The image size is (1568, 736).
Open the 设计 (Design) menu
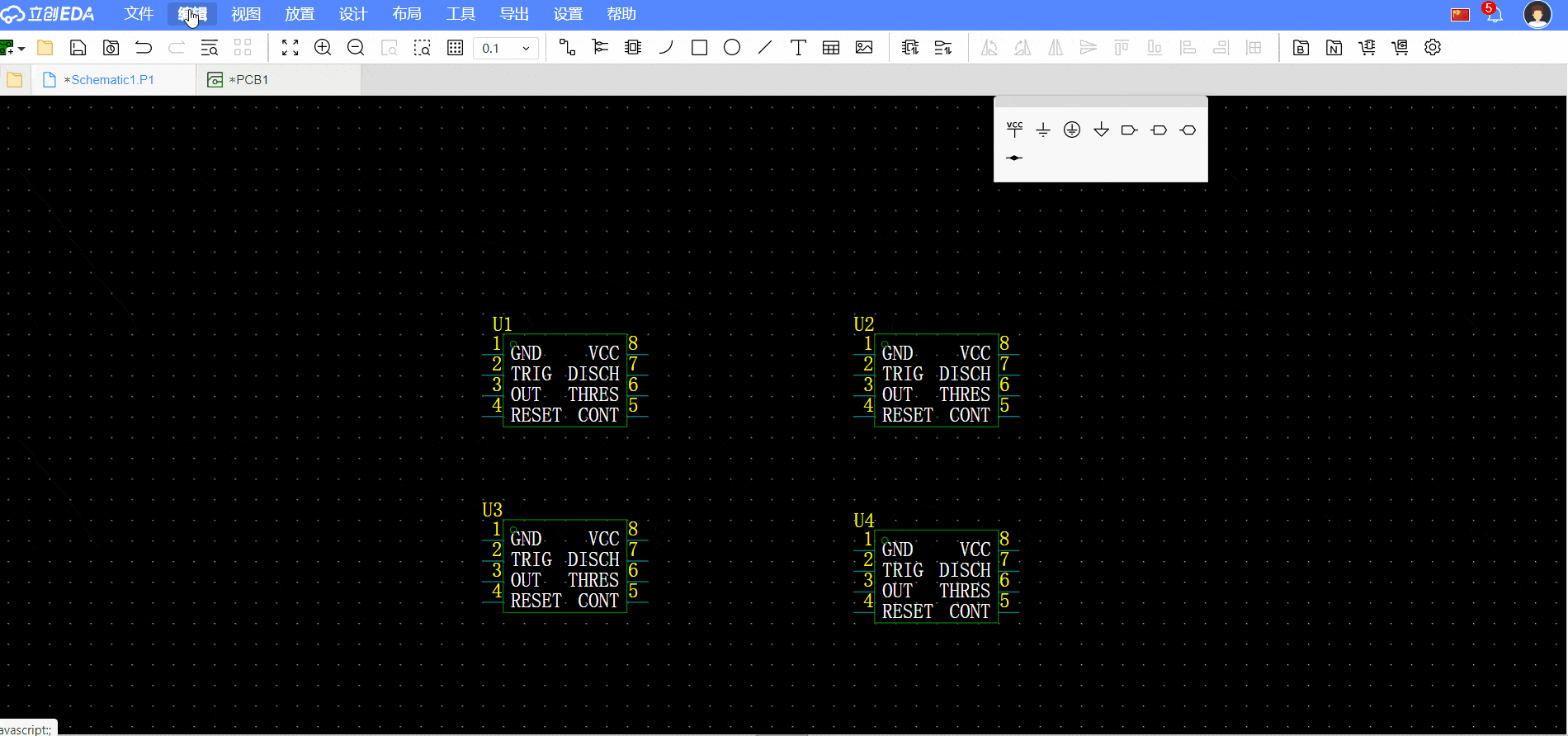tap(353, 14)
